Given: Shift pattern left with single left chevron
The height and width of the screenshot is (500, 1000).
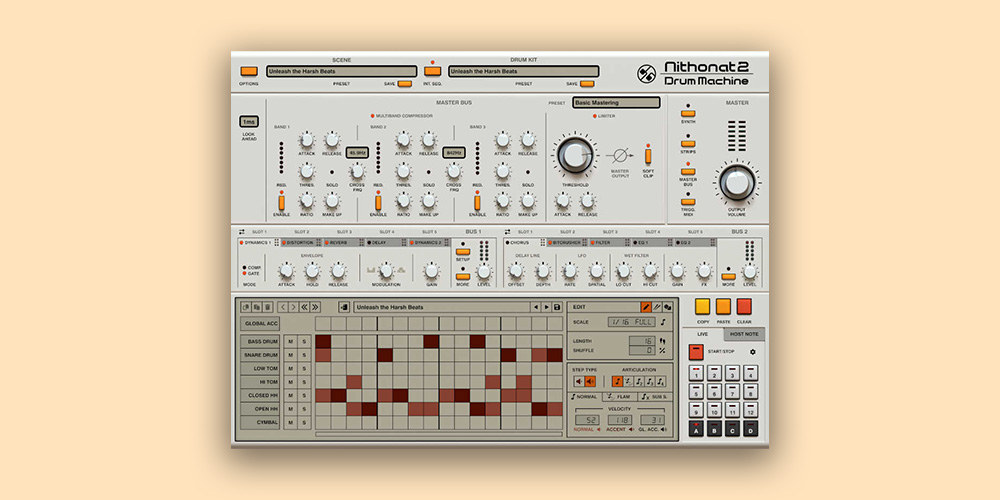Looking at the screenshot, I should click(283, 307).
